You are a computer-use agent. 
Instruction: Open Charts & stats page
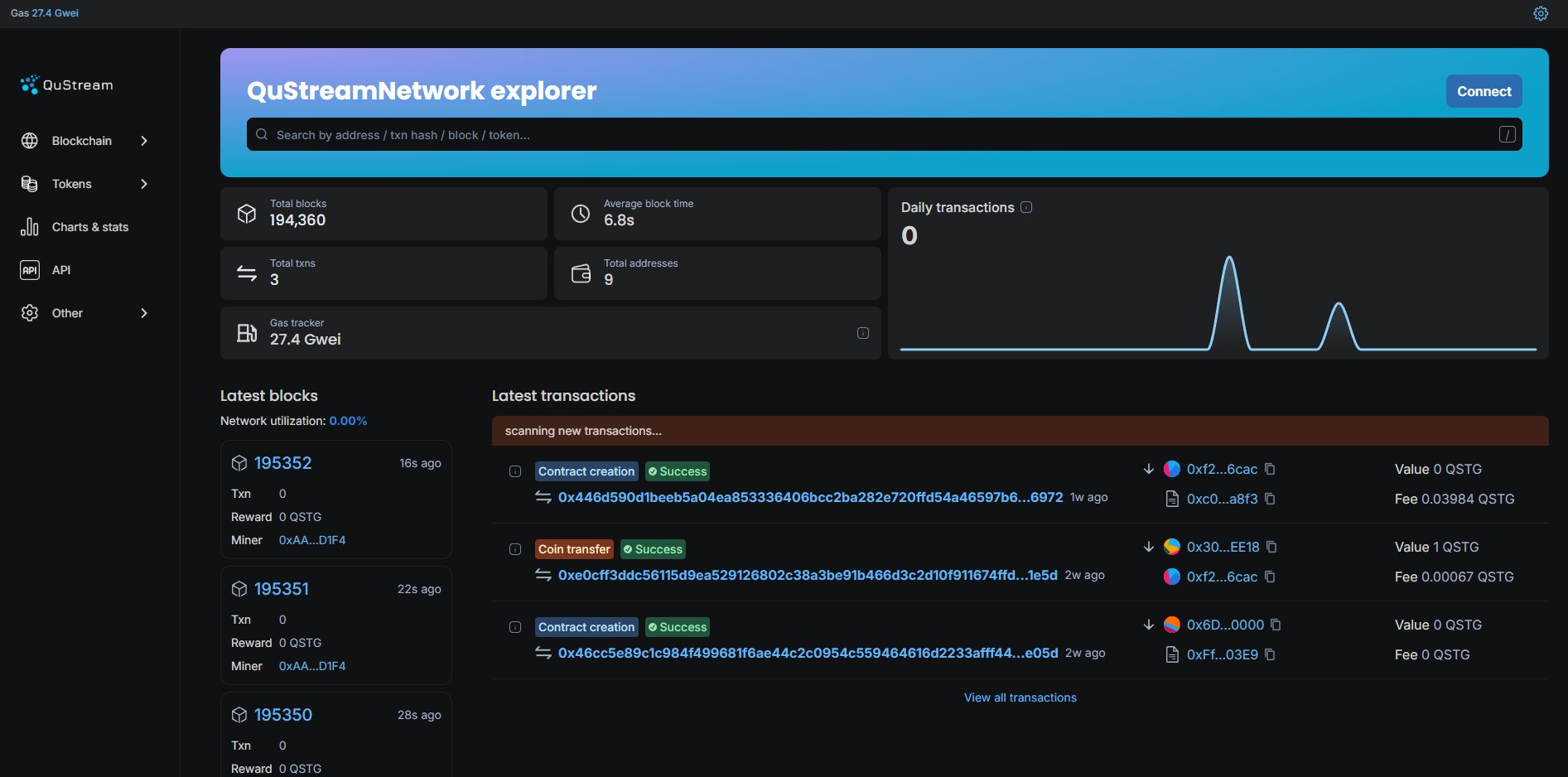[x=89, y=227]
